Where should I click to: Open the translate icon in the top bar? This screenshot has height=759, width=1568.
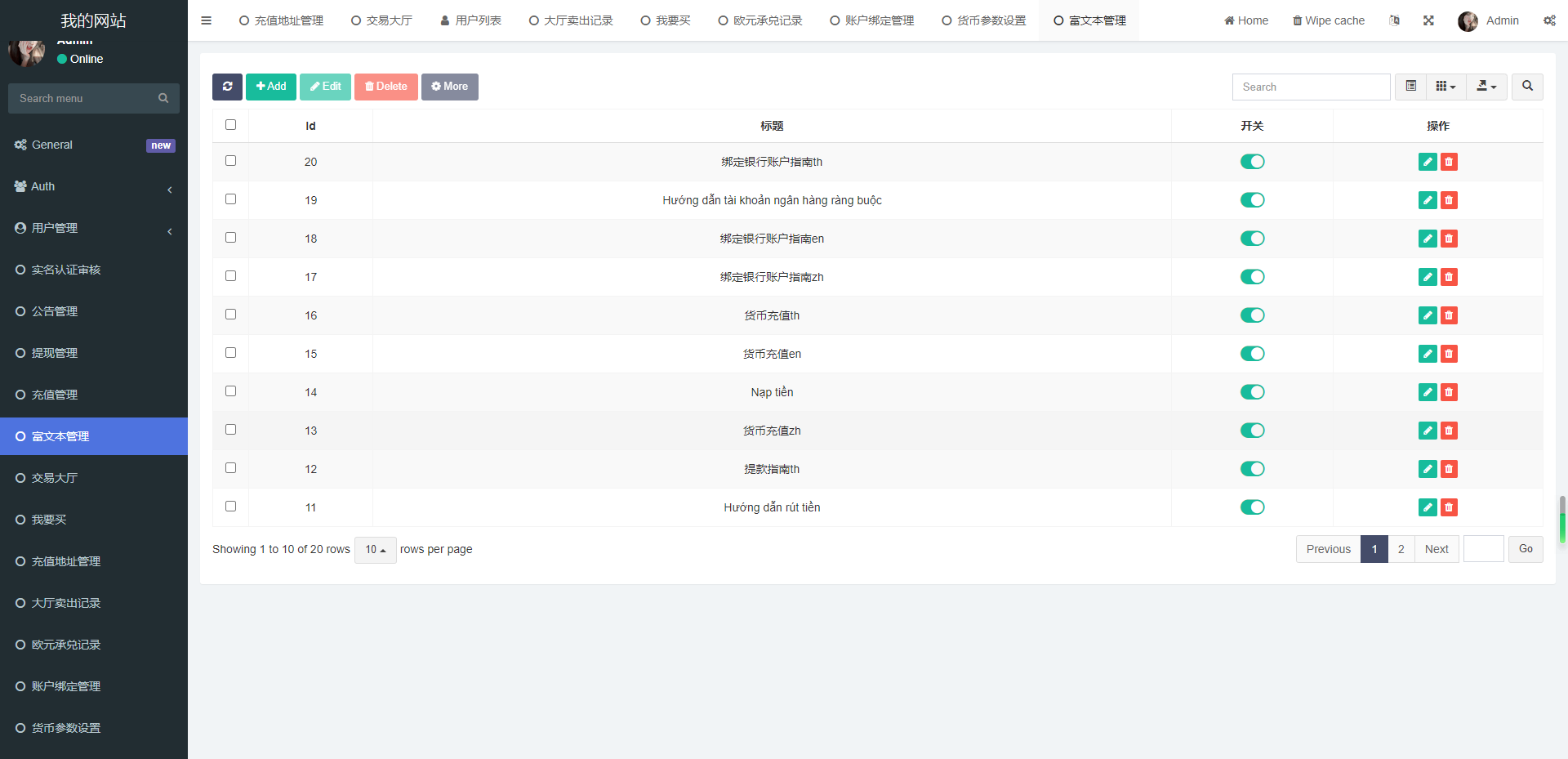point(1395,20)
